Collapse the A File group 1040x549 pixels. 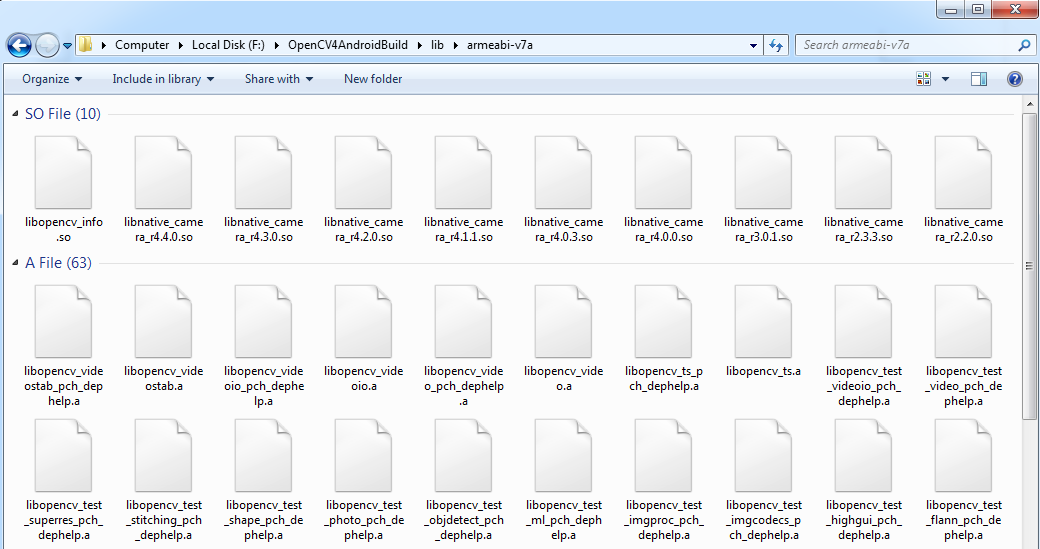[x=15, y=263]
